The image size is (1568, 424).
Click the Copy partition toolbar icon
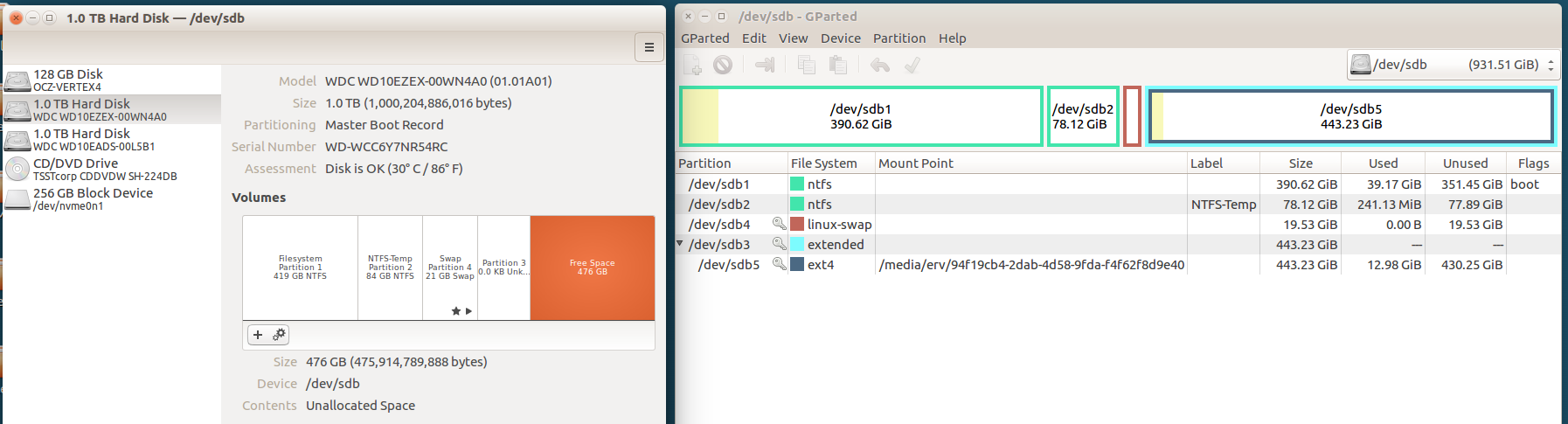[x=807, y=66]
